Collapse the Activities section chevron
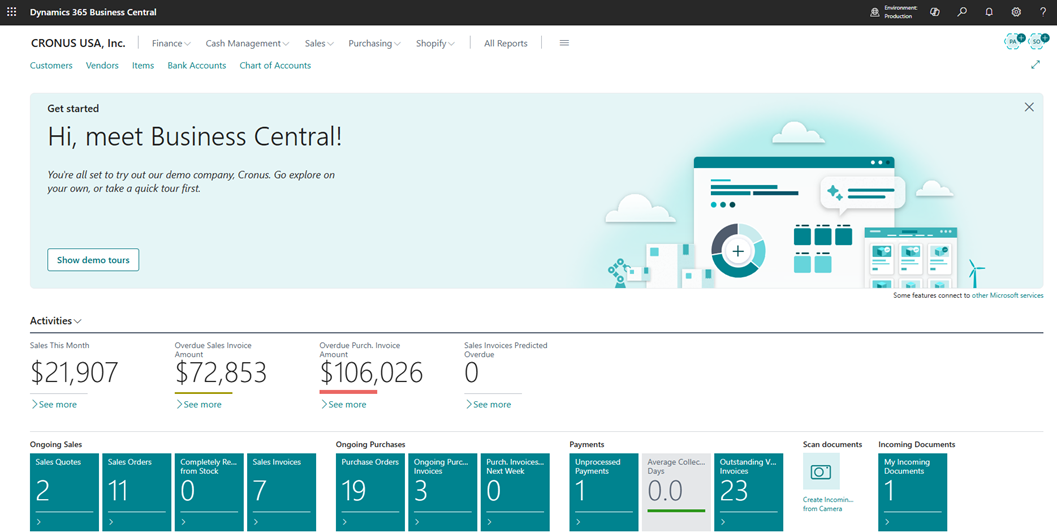Image resolution: width=1057 pixels, height=532 pixels. (x=78, y=322)
